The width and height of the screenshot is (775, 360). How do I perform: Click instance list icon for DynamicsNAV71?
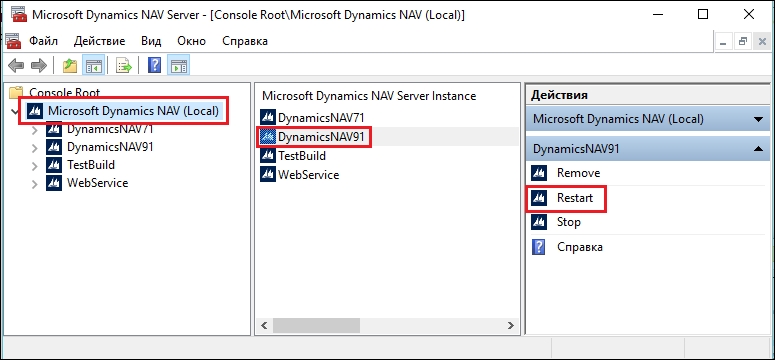(x=268, y=118)
